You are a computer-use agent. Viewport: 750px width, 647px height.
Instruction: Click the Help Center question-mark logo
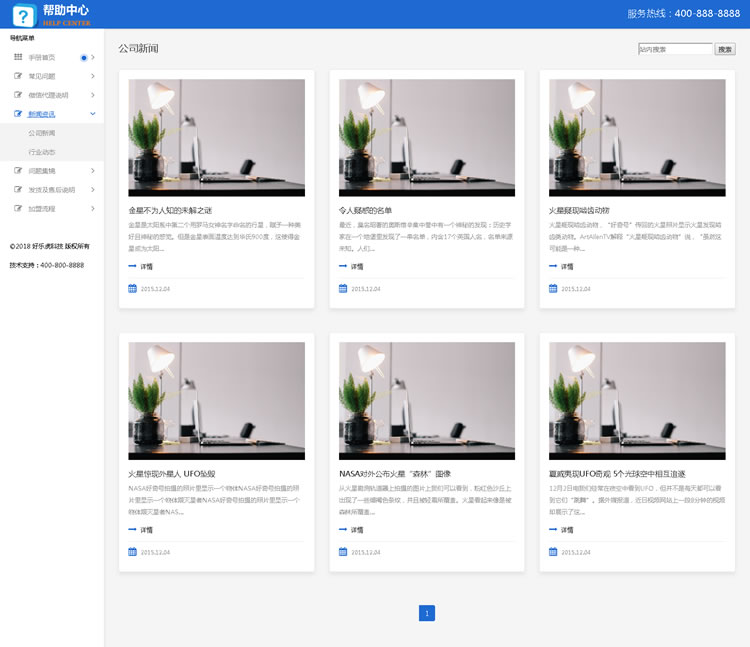coord(24,16)
